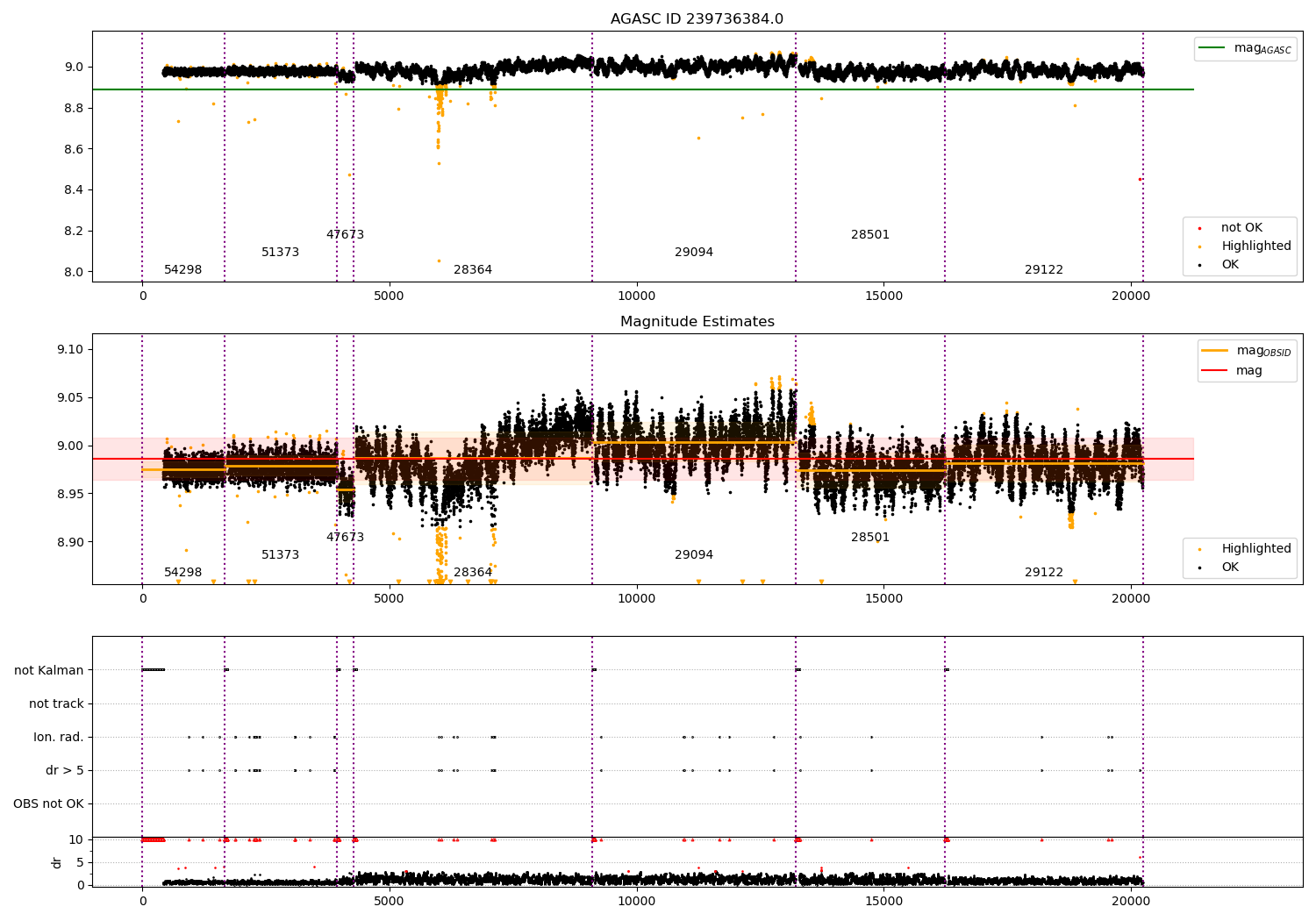Click OBSID label 29094 in the top plot

694,253
